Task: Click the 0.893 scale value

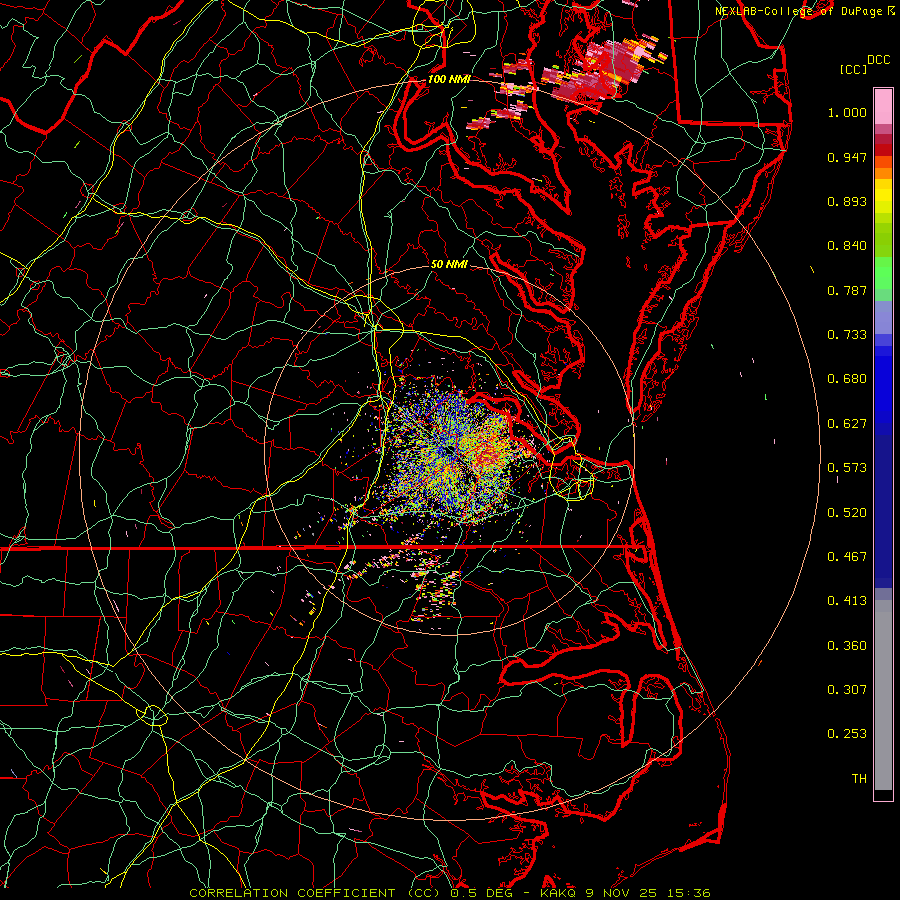Action: 847,201
